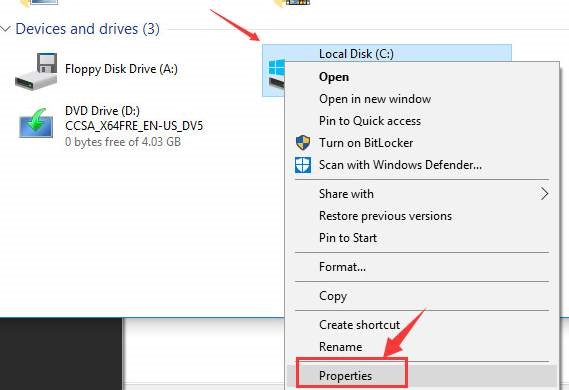Screen dimensions: 569x390
Task: Click the Local Disk (C:) Windows drive icon
Action: point(276,74)
